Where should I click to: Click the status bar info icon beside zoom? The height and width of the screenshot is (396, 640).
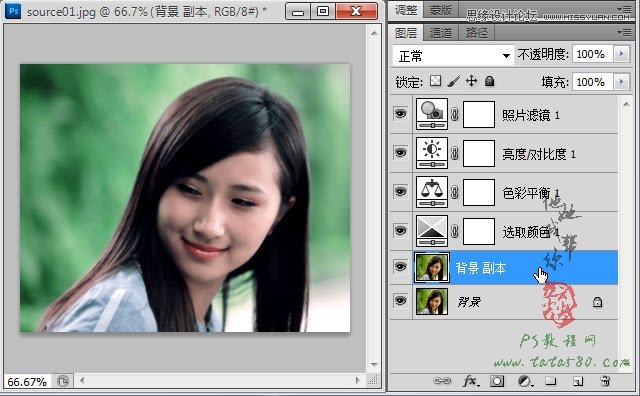(63, 381)
